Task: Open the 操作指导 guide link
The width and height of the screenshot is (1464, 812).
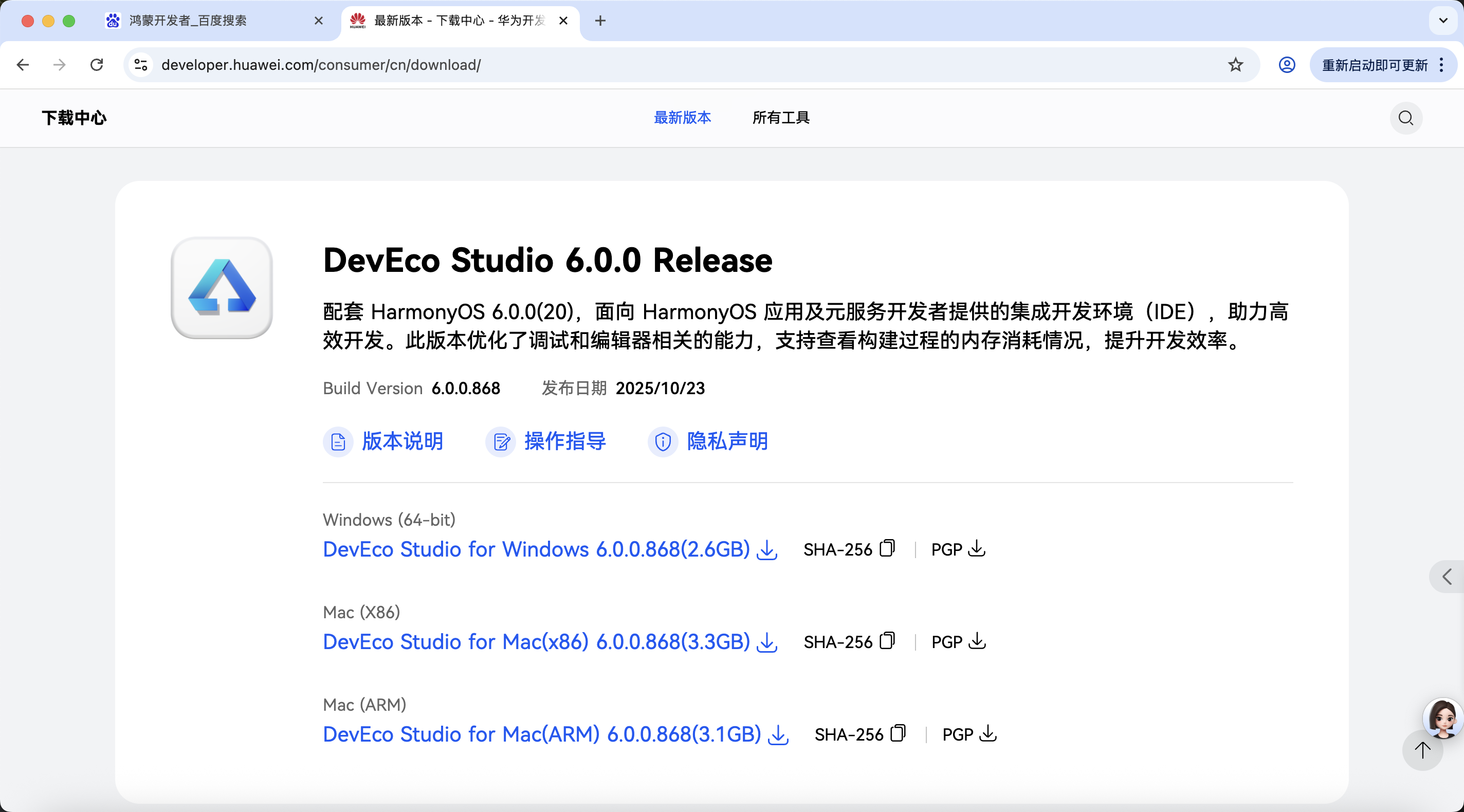Action: pos(564,441)
